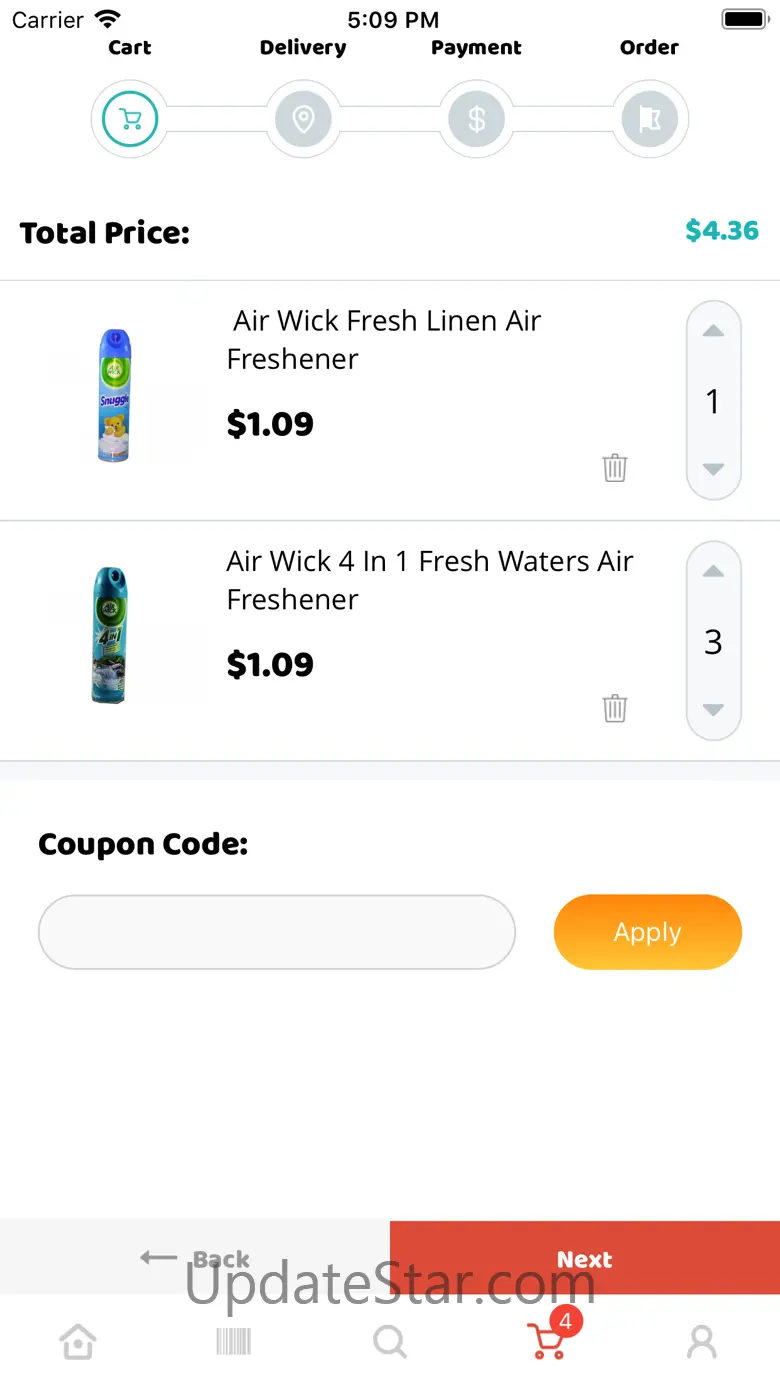Image resolution: width=780 pixels, height=1387 pixels.
Task: Remove Air Wick 4 In 1 item via trash icon
Action: 615,708
